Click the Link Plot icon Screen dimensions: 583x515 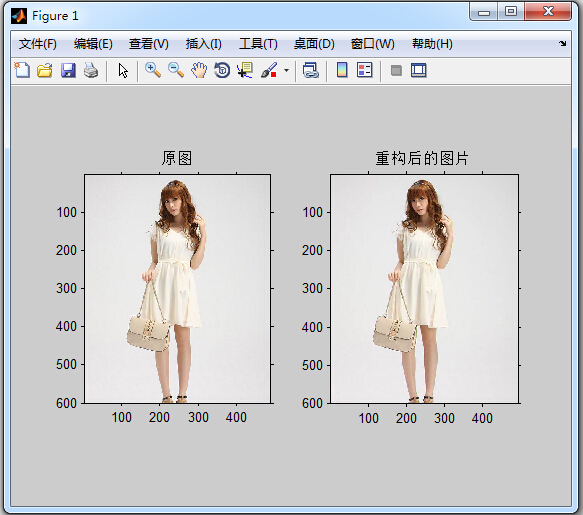tap(311, 70)
